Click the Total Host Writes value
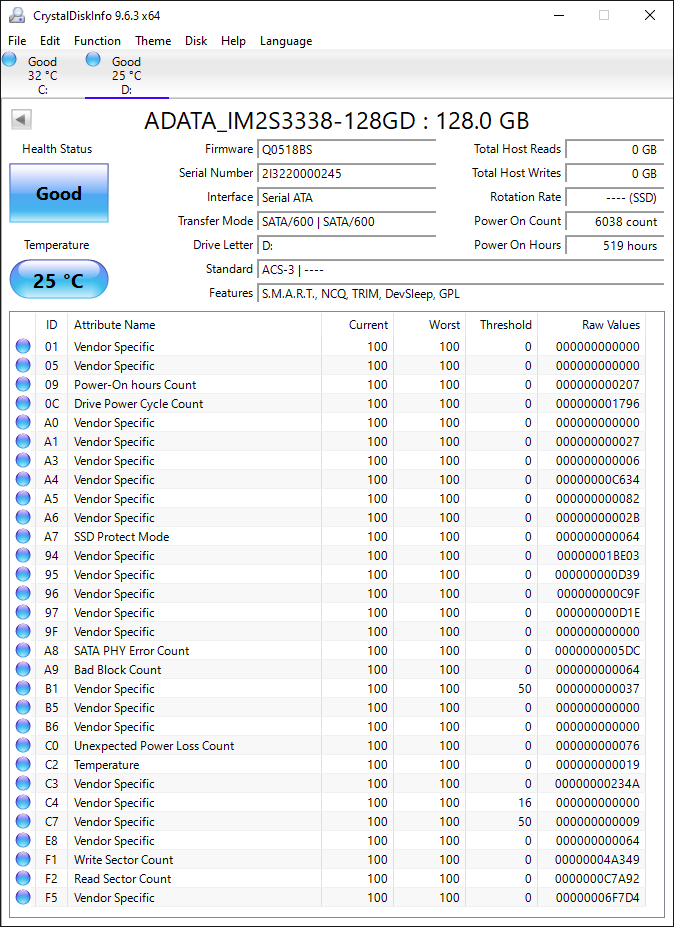 point(615,173)
